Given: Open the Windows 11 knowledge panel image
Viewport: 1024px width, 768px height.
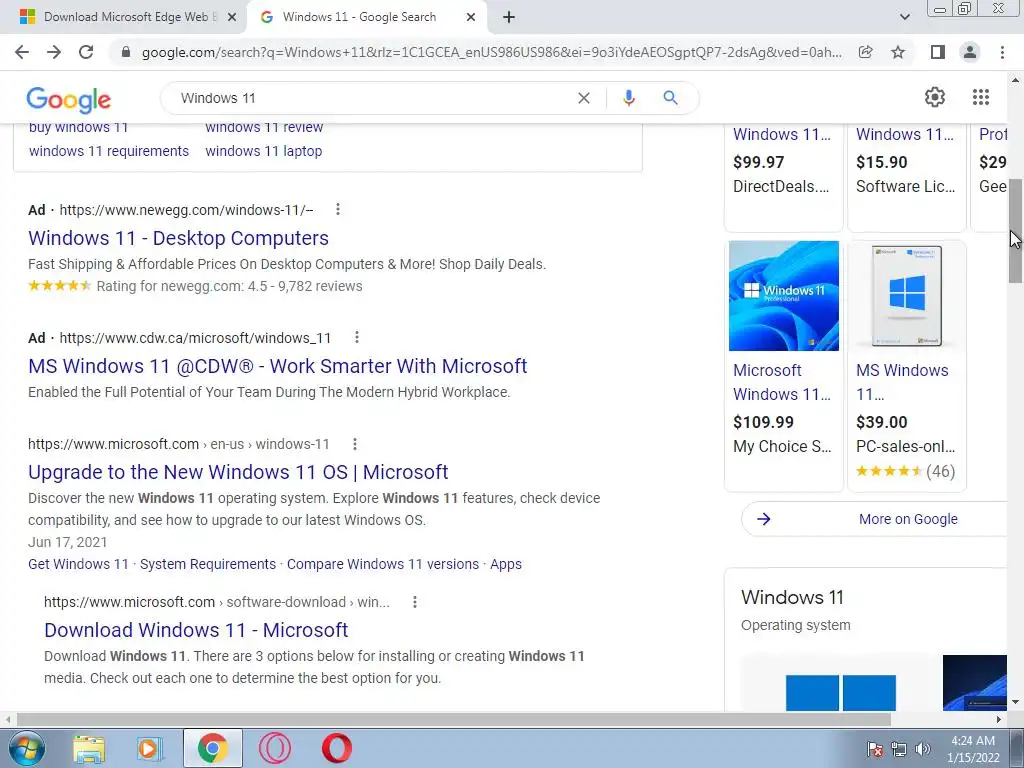Looking at the screenshot, I should click(x=840, y=682).
